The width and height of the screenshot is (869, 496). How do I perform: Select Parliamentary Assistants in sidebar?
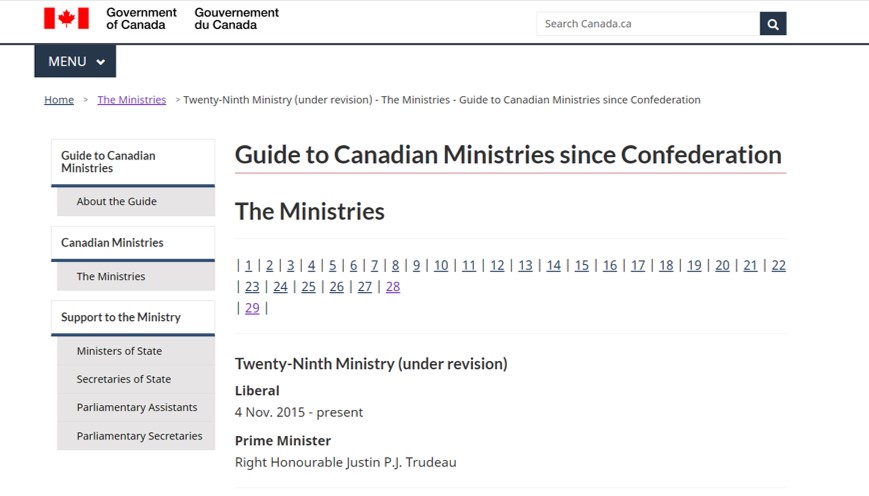[x=136, y=408]
